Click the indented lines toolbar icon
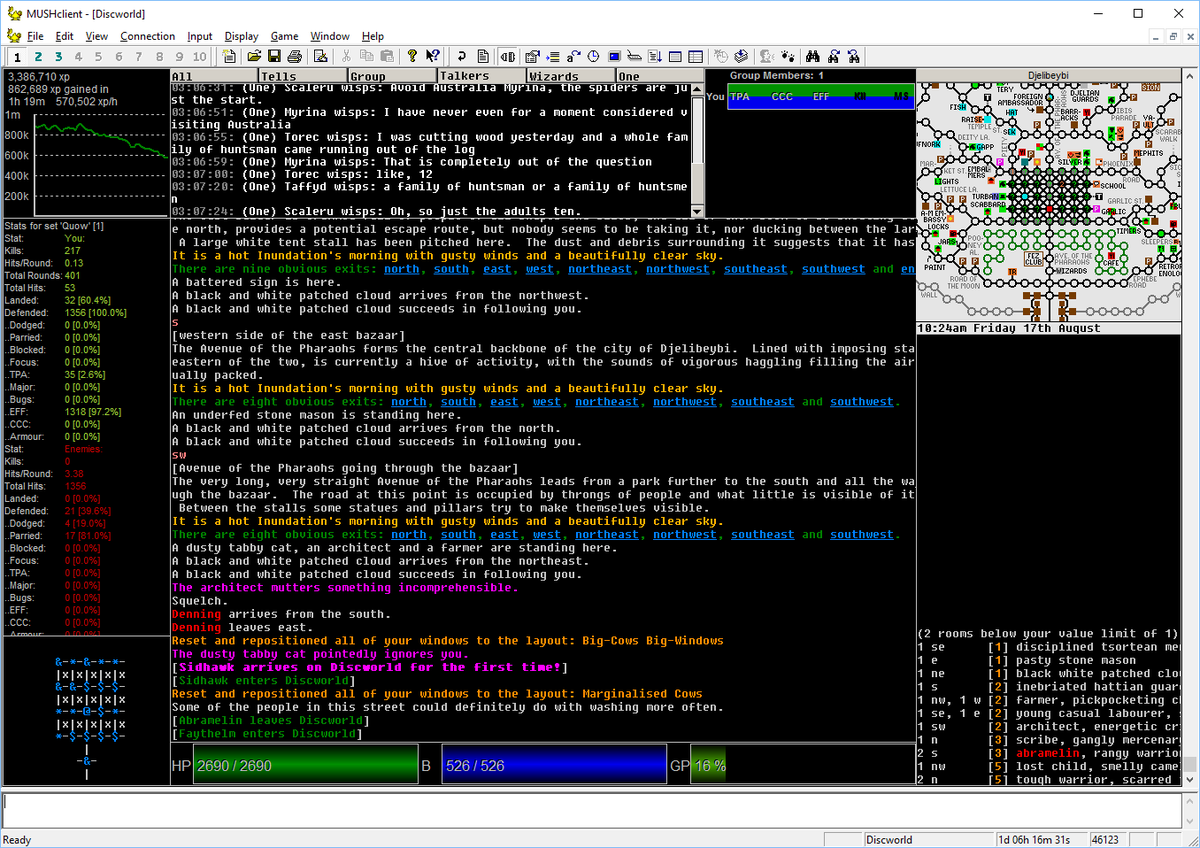Viewport: 1200px width, 848px height. point(552,56)
